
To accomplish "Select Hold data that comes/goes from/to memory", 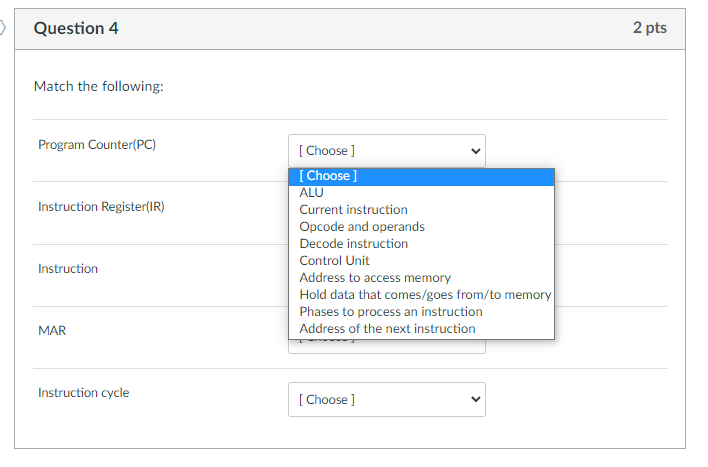I will [x=421, y=295].
